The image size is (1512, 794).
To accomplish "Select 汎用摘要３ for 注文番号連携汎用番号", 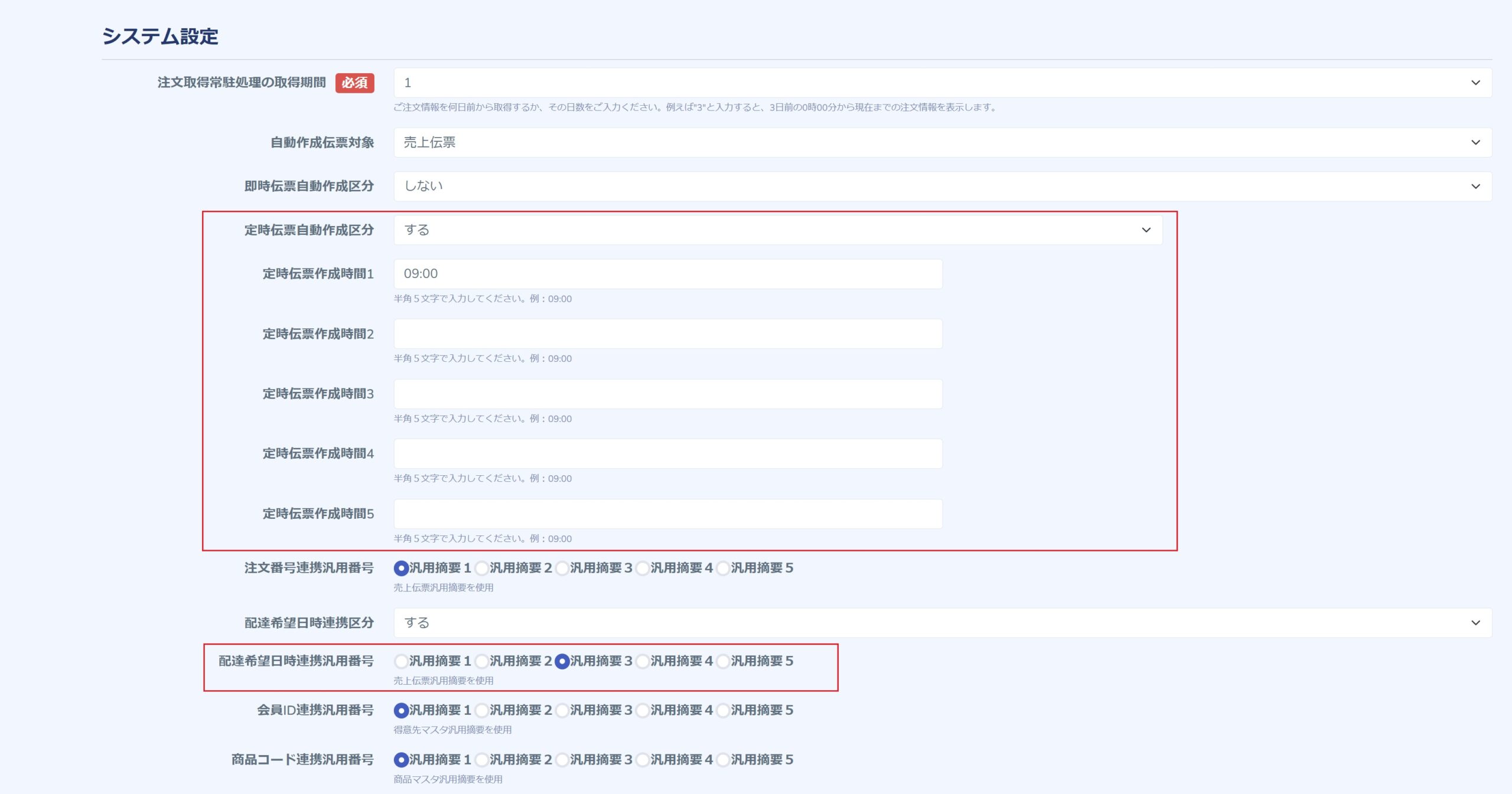I will [x=562, y=568].
